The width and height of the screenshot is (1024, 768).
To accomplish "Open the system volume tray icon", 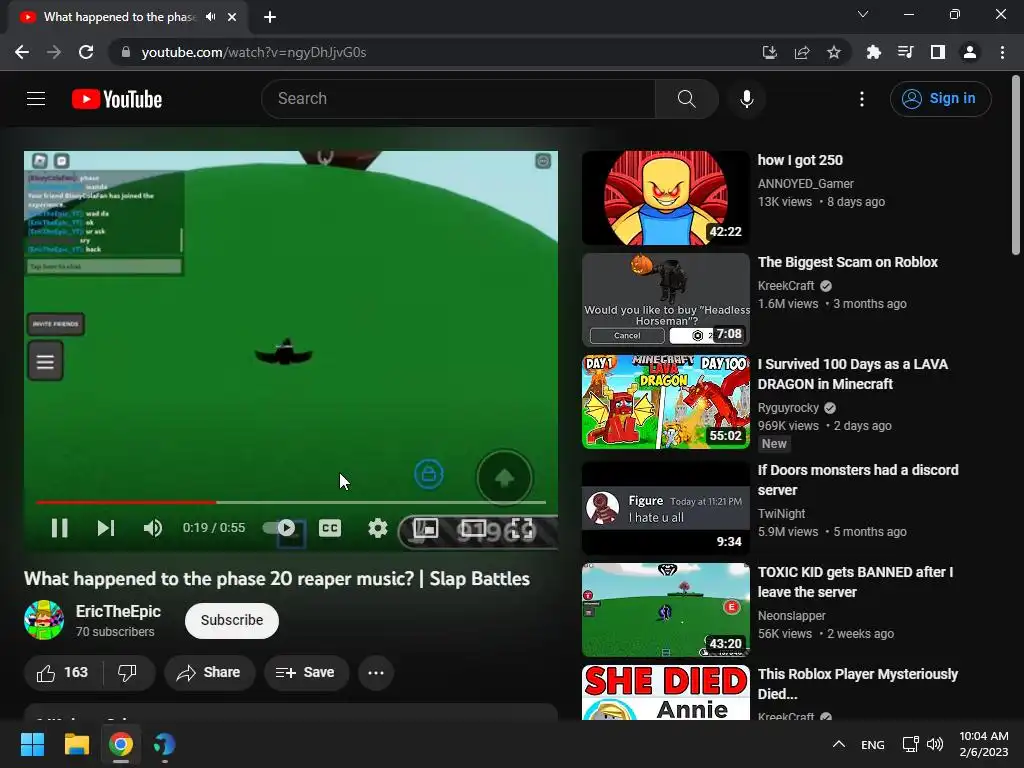I will (935, 744).
